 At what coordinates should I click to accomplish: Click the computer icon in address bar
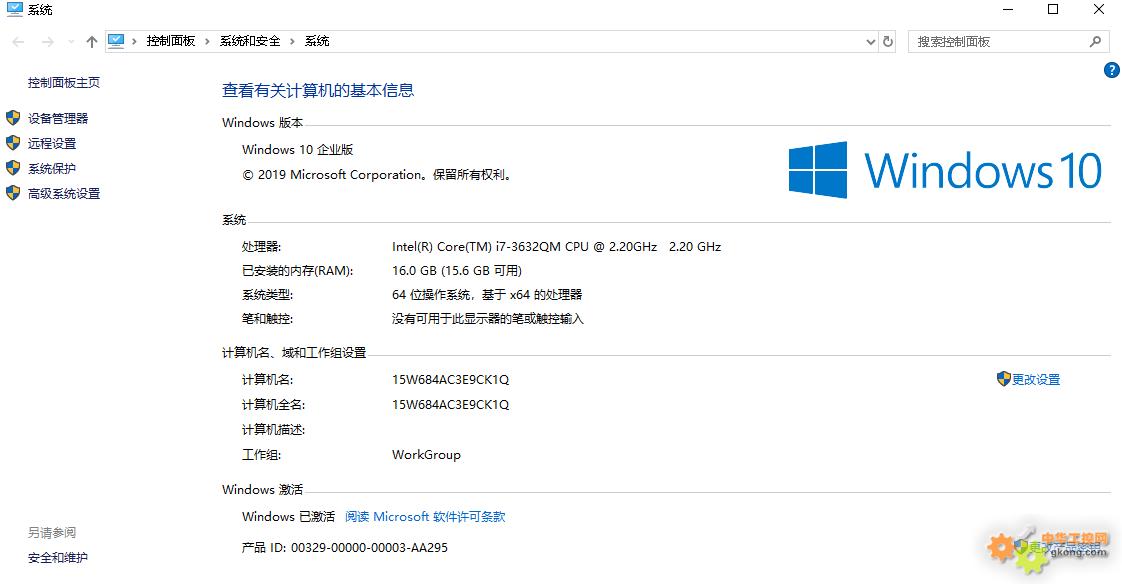[x=116, y=41]
